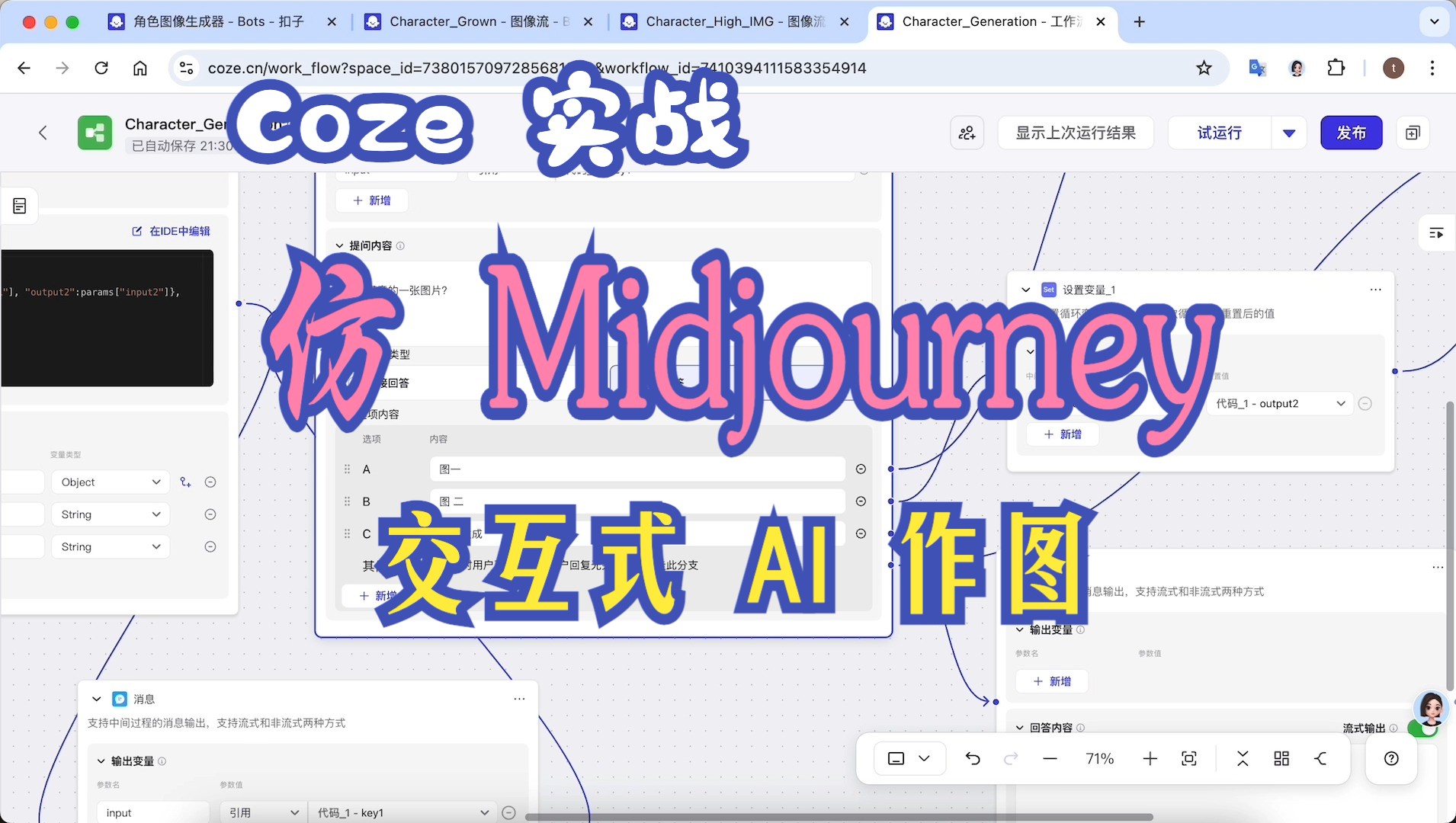
Task: Open help with the question mark
Action: [x=1391, y=758]
